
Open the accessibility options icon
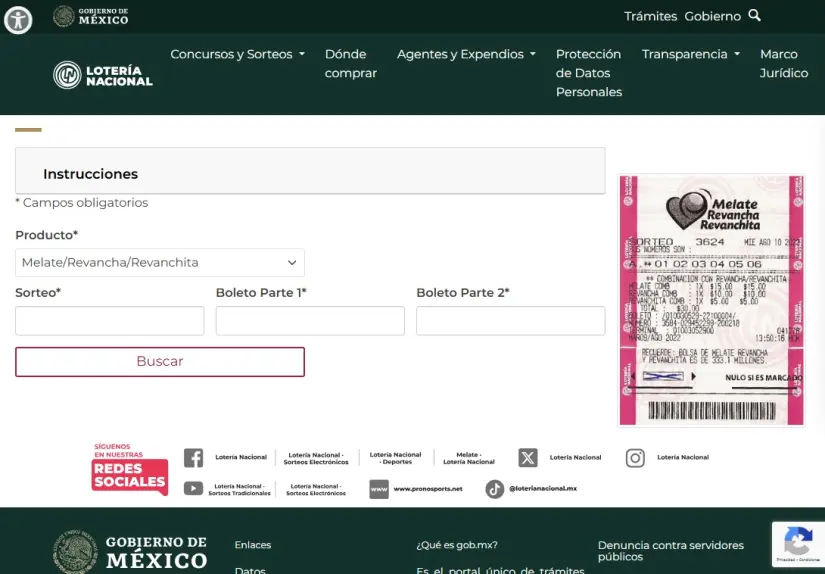click(18, 19)
